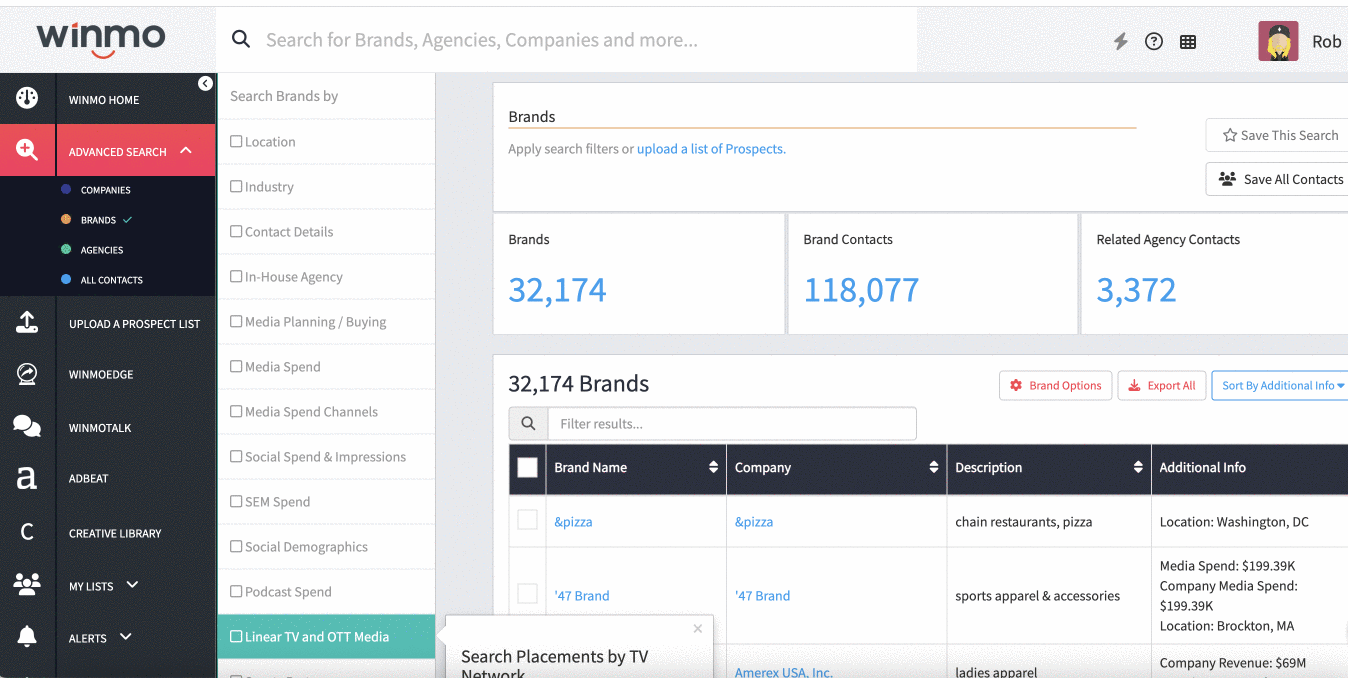Open the help question mark icon
1348x678 pixels.
click(1154, 41)
